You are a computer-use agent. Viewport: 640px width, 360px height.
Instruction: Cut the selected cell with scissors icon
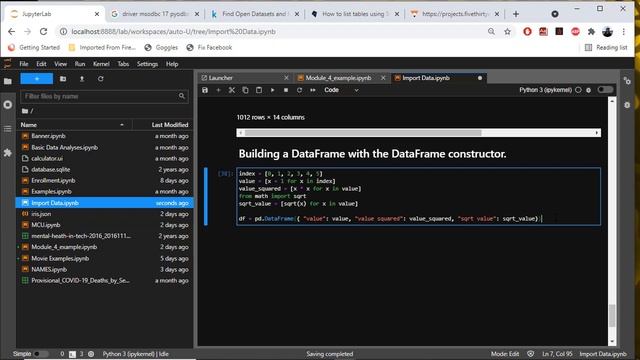(x=232, y=90)
